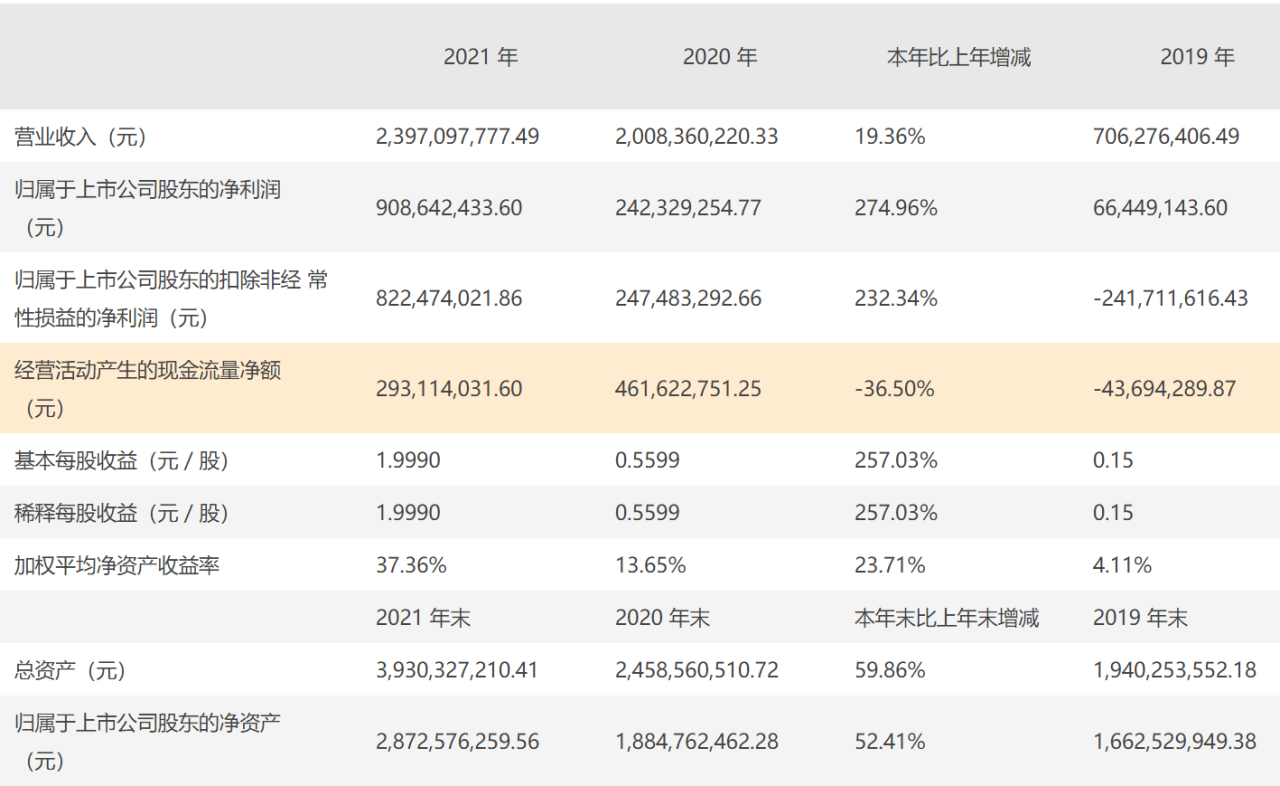Select the 19.36% revenue growth cell
This screenshot has width=1280, height=786.
890,136
